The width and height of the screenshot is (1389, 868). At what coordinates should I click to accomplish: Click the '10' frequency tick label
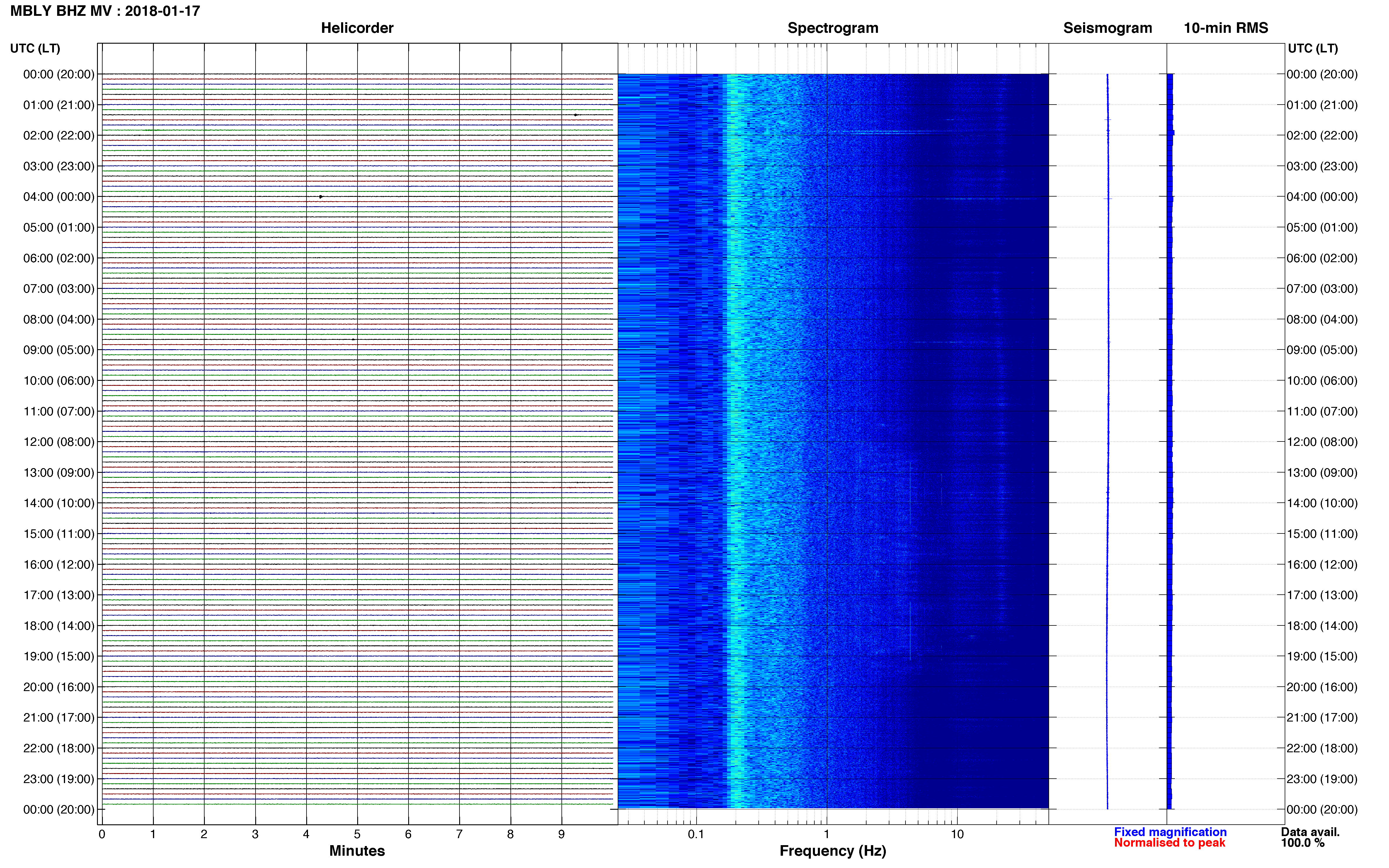click(x=957, y=834)
